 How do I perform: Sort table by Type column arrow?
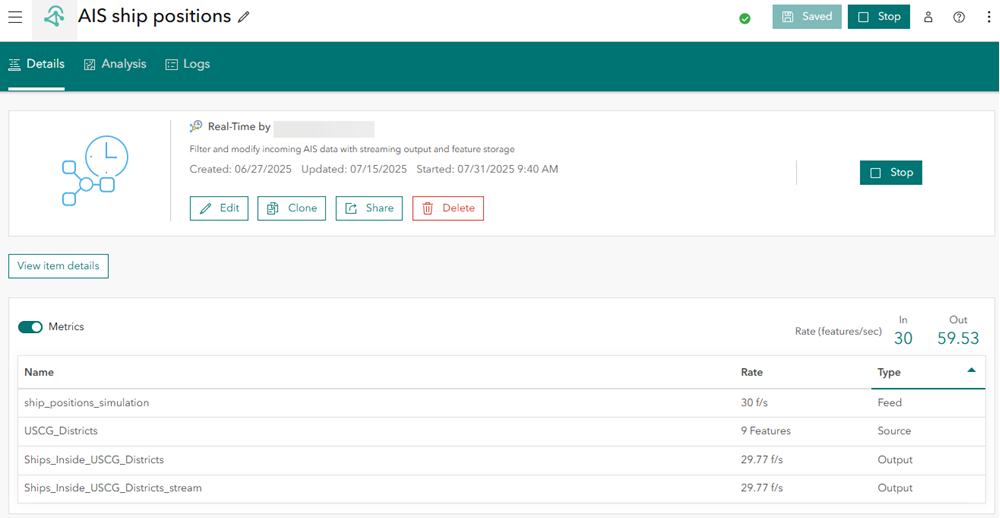tap(971, 371)
